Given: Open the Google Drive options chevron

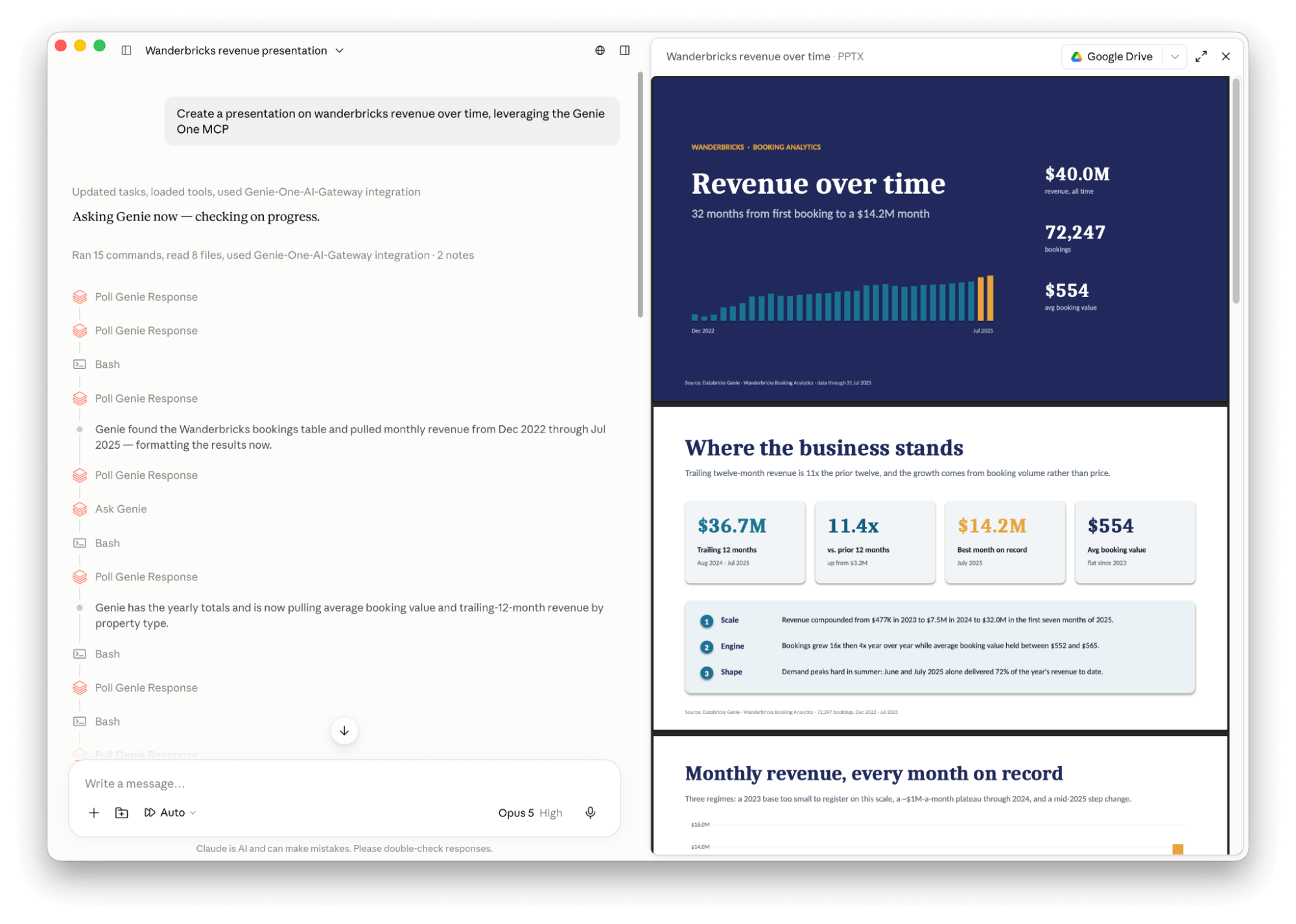Looking at the screenshot, I should tap(1174, 56).
